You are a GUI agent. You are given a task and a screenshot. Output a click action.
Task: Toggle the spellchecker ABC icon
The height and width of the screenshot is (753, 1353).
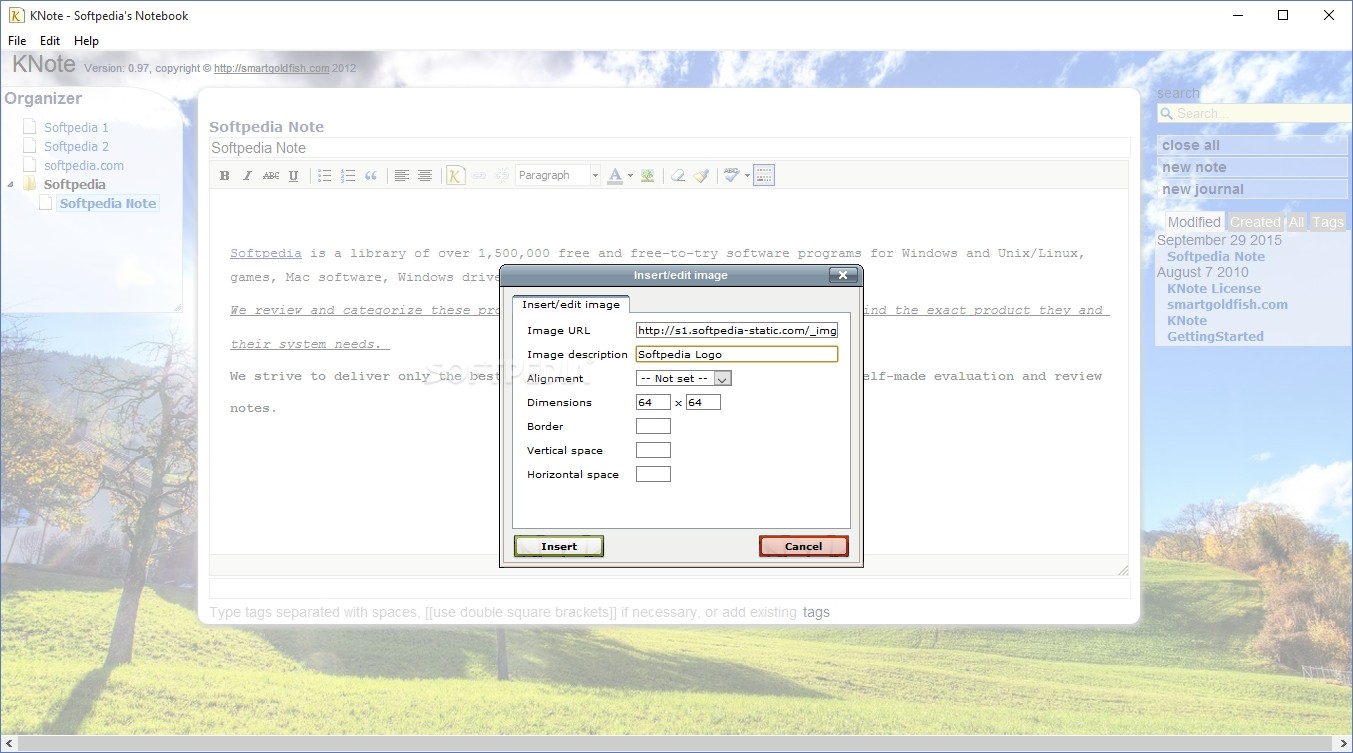click(x=732, y=176)
